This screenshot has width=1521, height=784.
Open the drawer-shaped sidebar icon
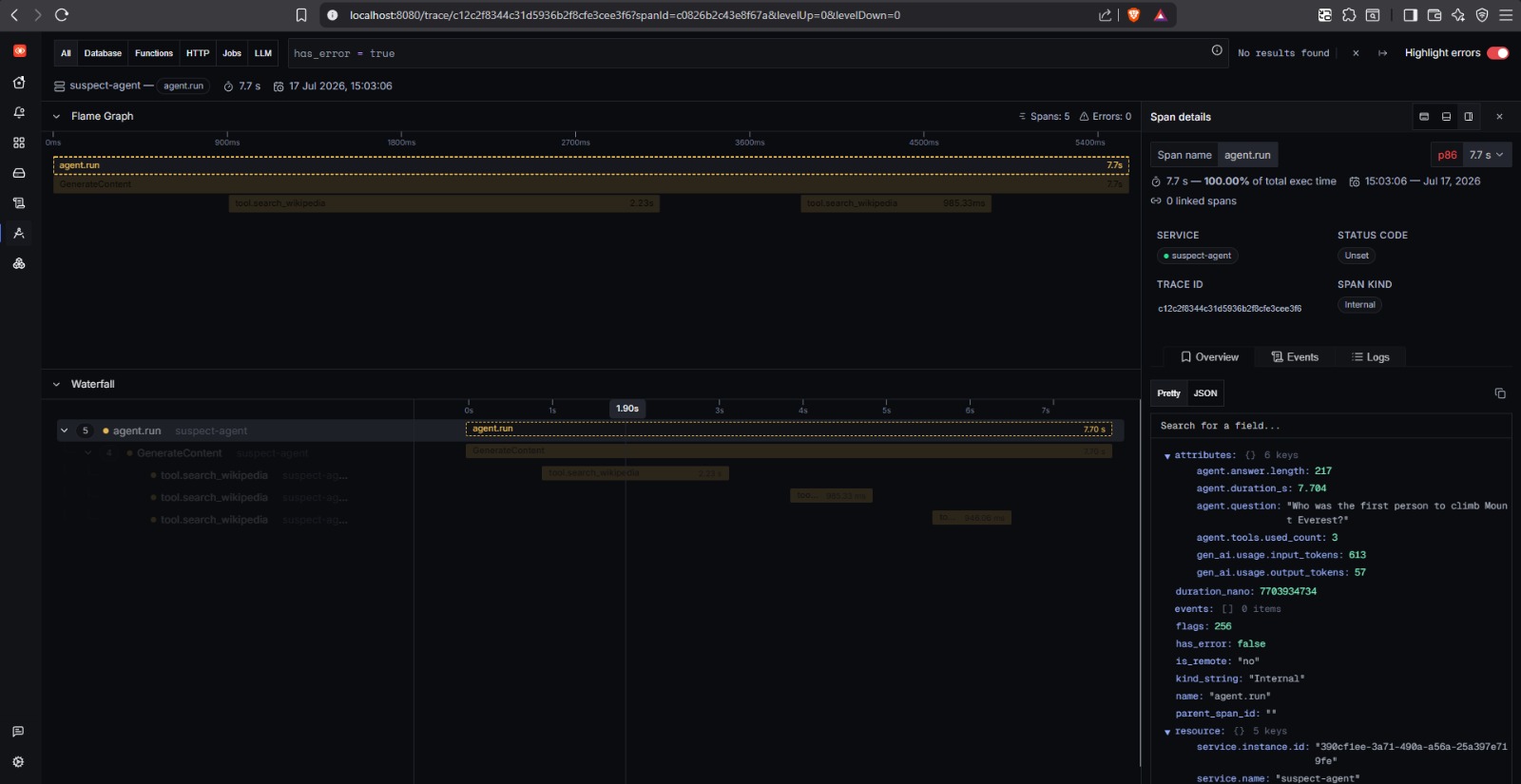coord(19,173)
